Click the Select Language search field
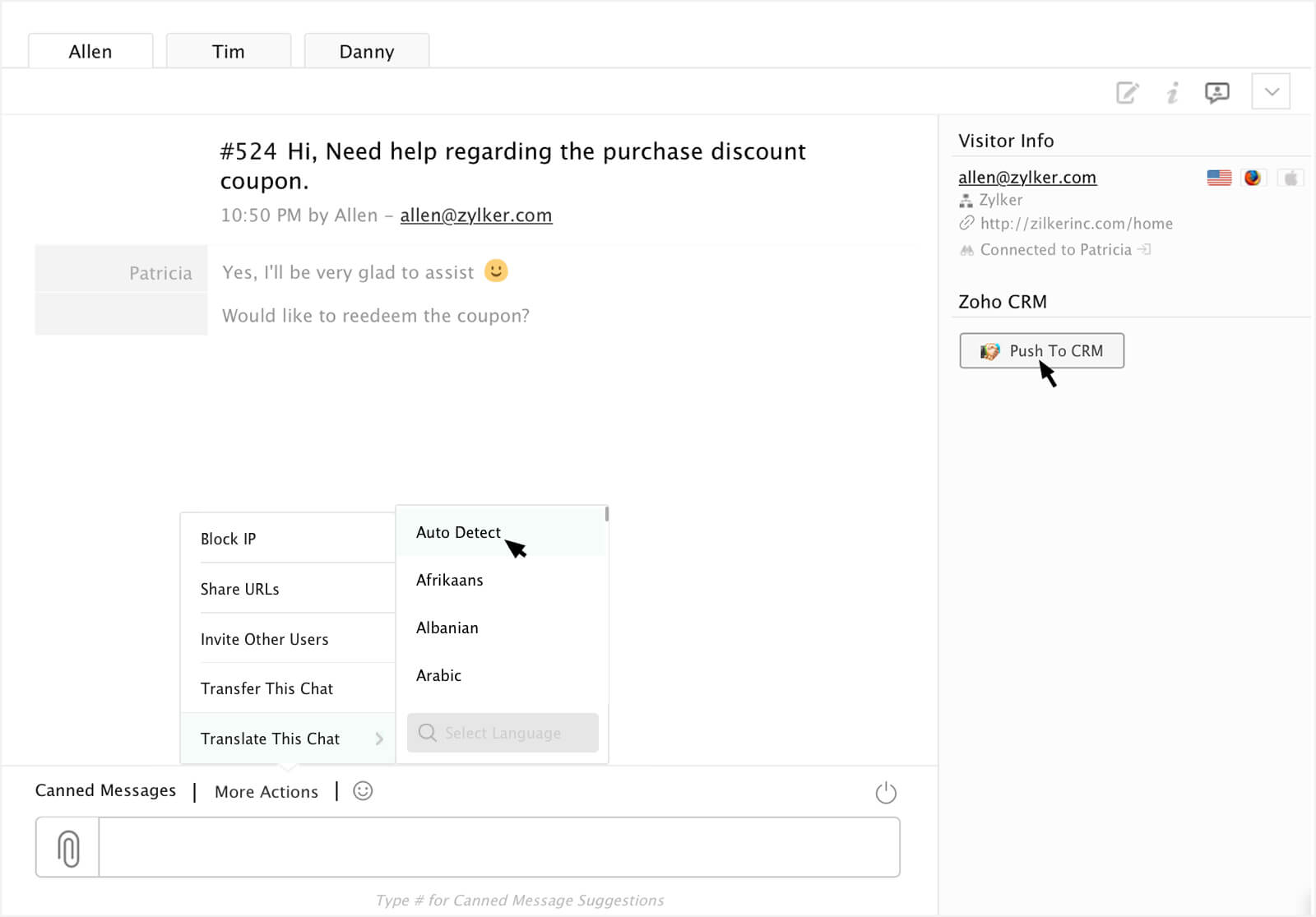 pyautogui.click(x=503, y=733)
